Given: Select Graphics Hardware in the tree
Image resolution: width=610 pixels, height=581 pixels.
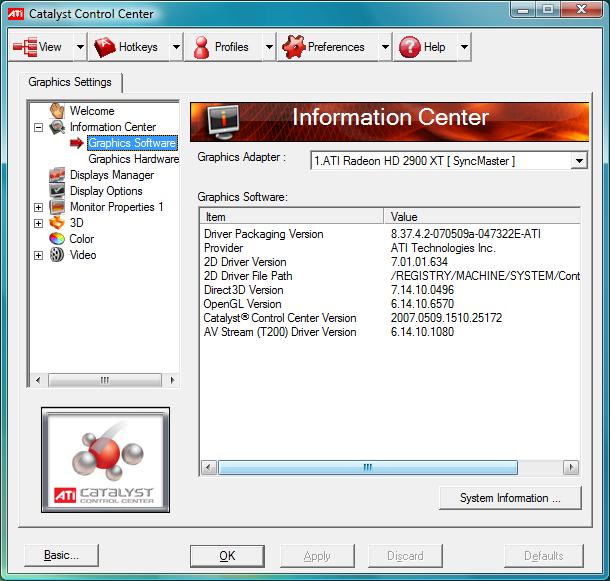Looking at the screenshot, I should (133, 159).
